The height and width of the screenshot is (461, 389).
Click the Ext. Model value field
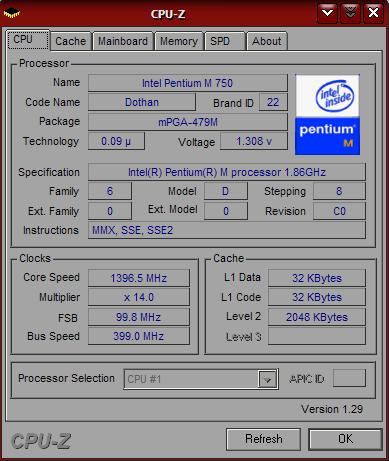(x=226, y=211)
